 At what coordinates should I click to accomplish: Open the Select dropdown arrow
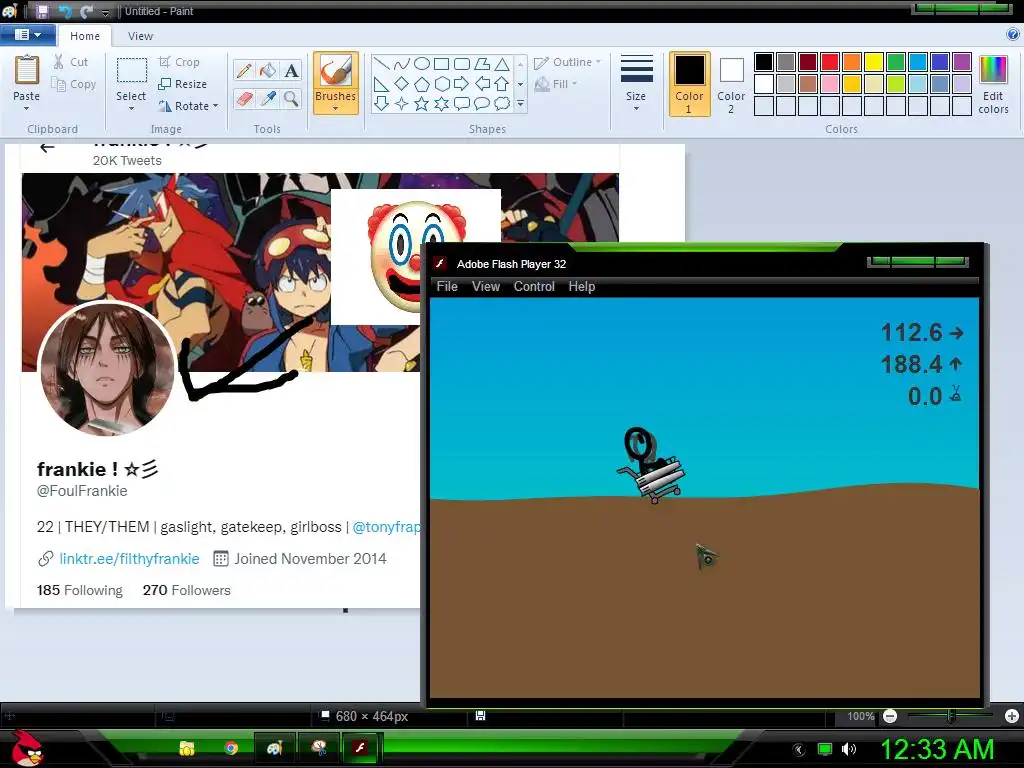[131, 108]
